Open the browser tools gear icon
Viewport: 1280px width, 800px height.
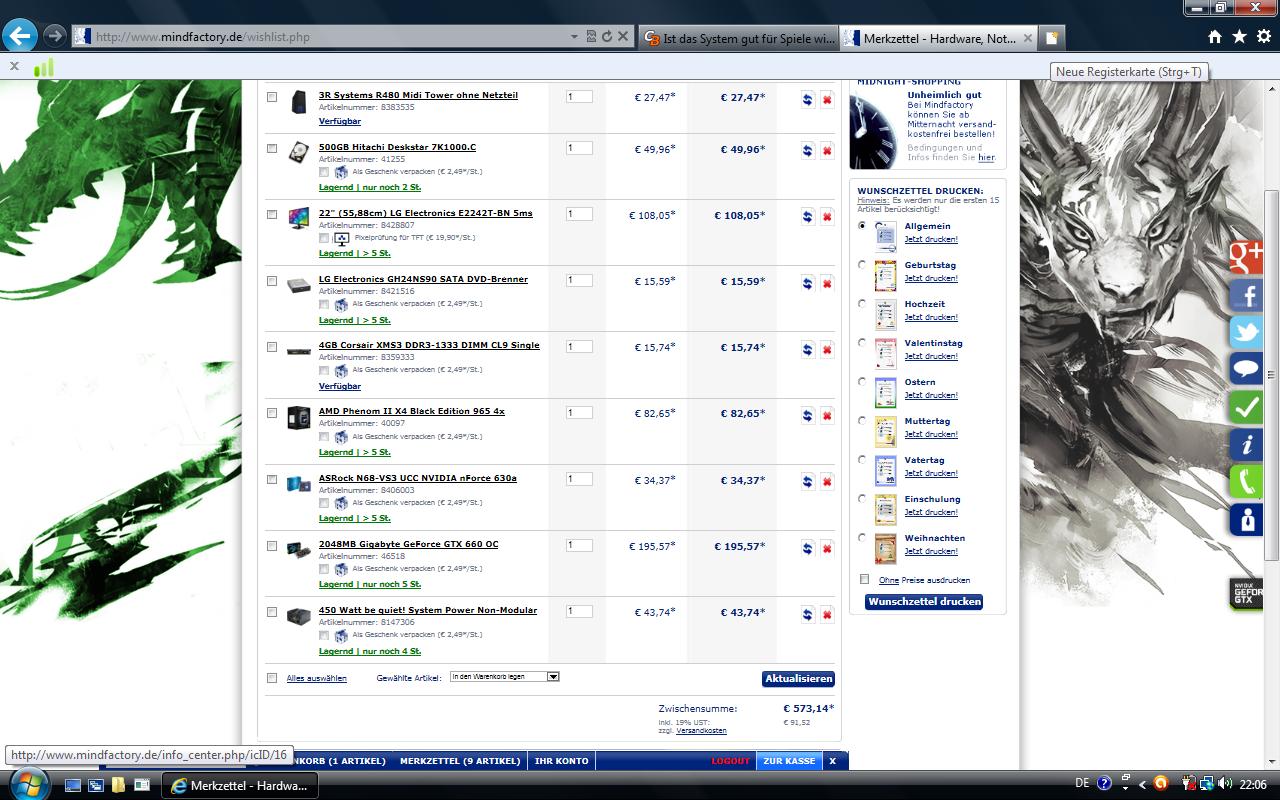click(x=1263, y=37)
